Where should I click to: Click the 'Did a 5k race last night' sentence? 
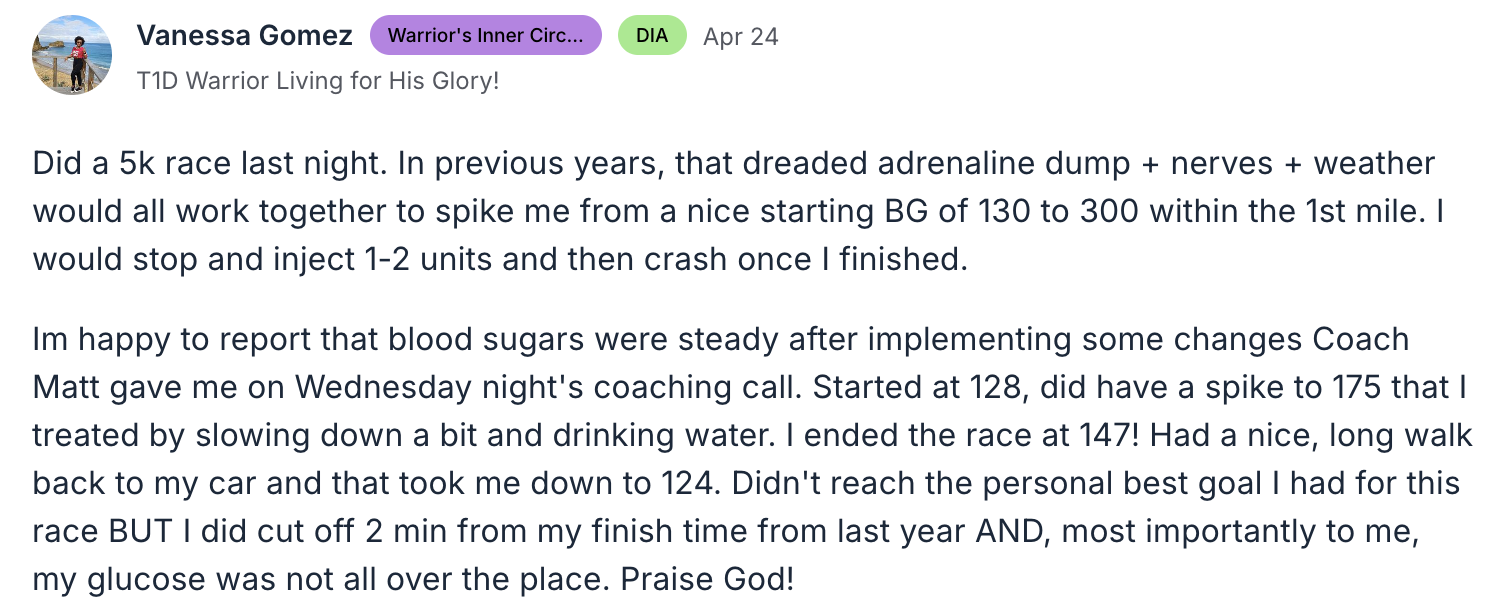(x=209, y=164)
